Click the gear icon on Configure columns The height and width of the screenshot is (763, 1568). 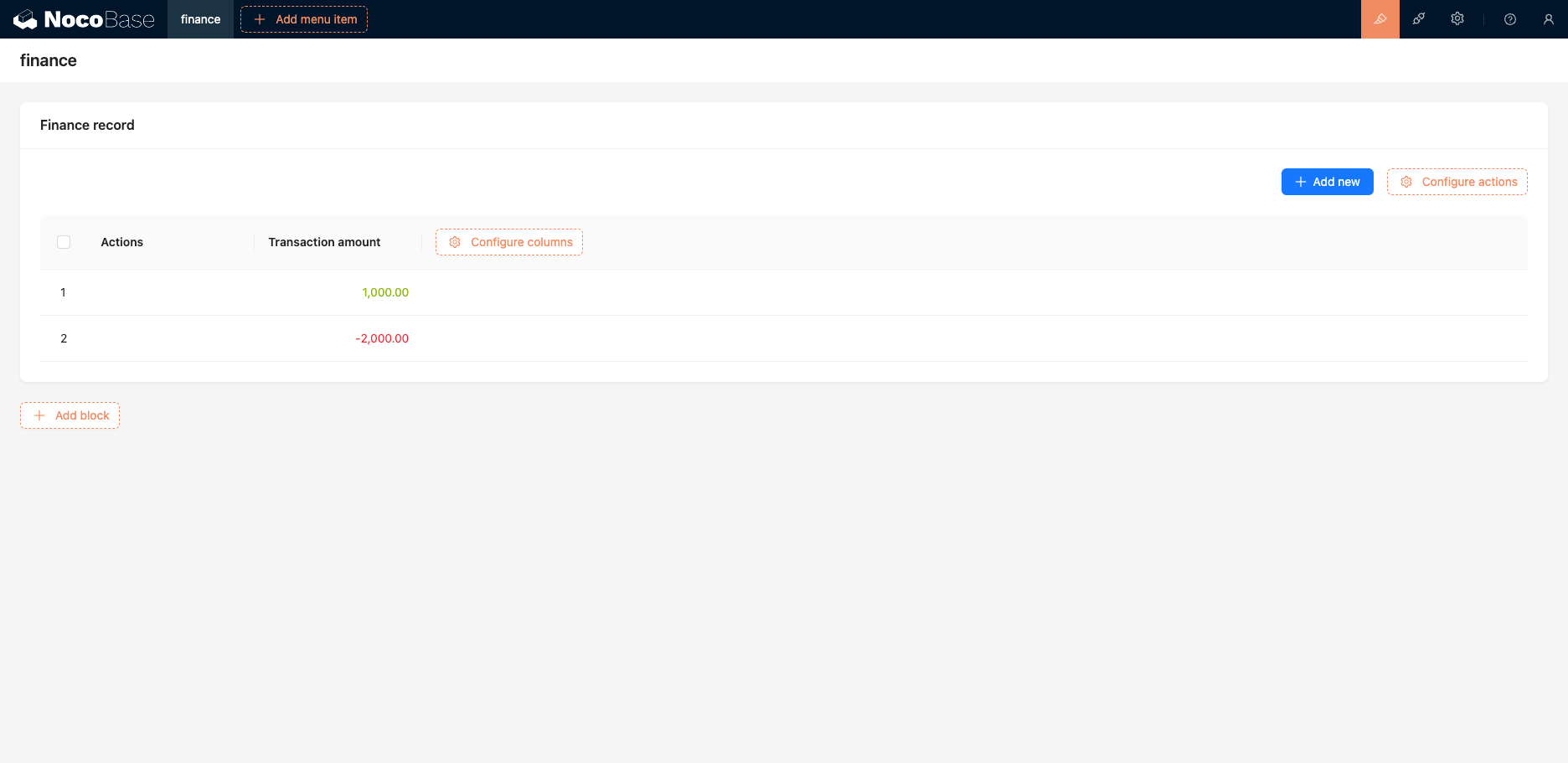click(455, 242)
